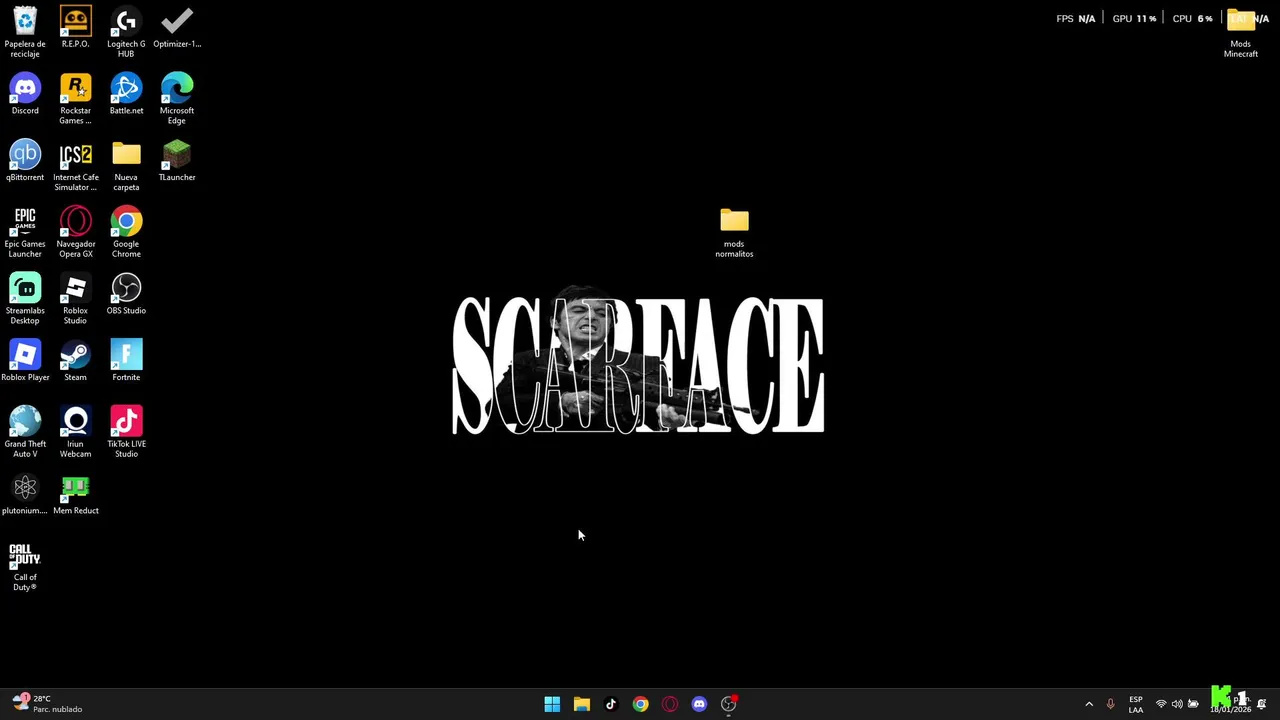Select the Roblox Studio icon
This screenshot has width=1280, height=720.
(x=75, y=299)
